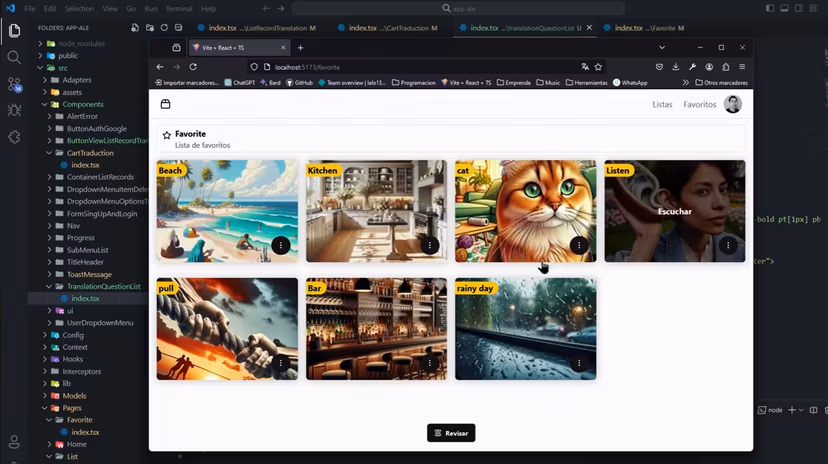Open options menu on the Beach card
The width and height of the screenshot is (828, 464).
(x=281, y=245)
